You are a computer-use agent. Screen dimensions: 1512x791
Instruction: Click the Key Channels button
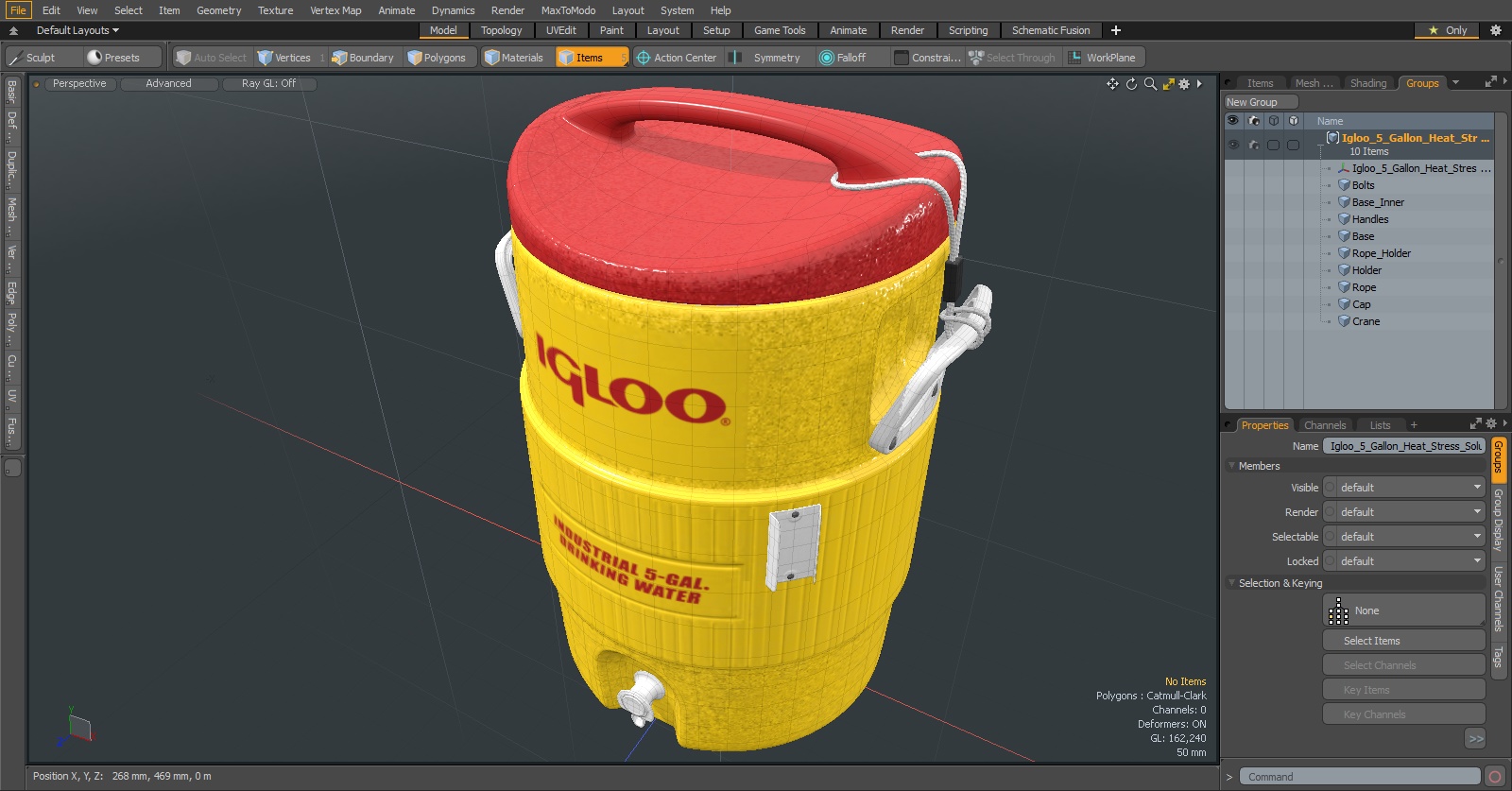coord(1403,714)
